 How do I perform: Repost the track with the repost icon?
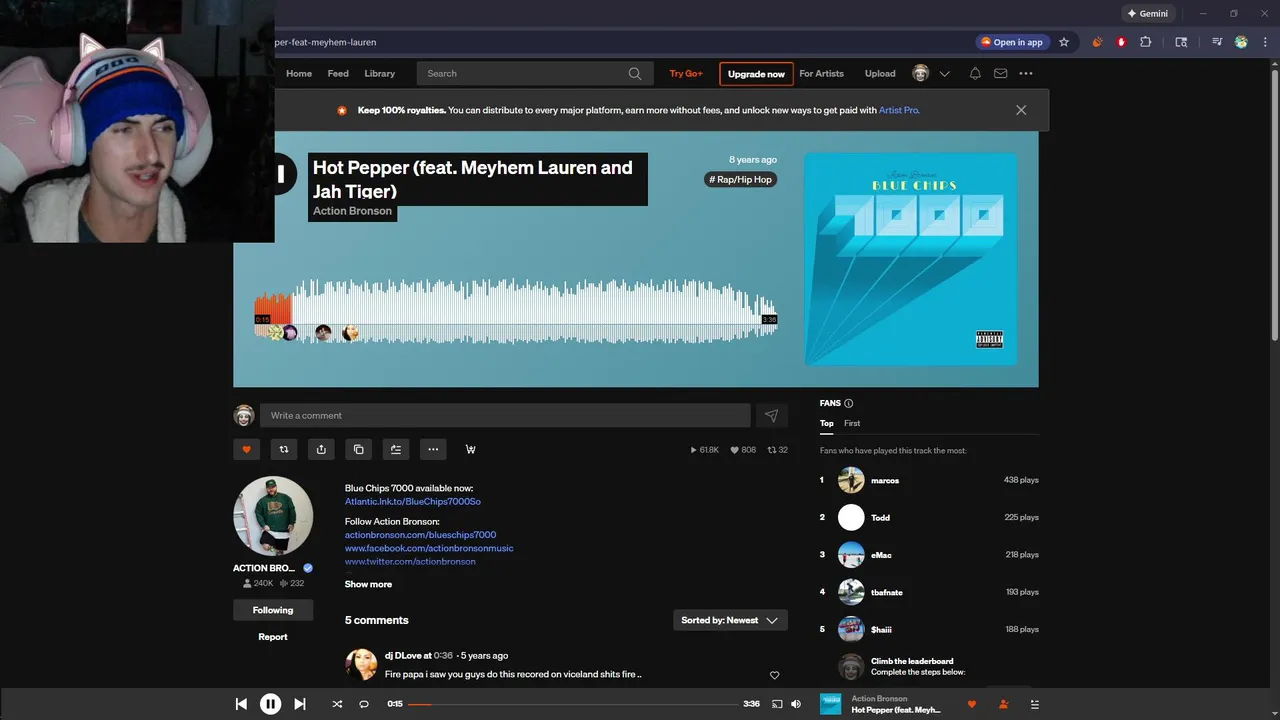[284, 449]
